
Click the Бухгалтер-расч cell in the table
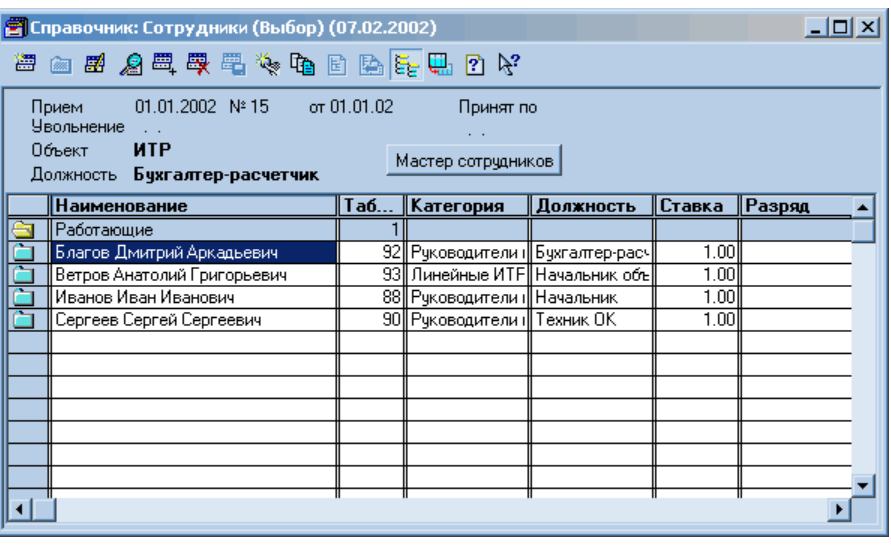click(x=592, y=252)
